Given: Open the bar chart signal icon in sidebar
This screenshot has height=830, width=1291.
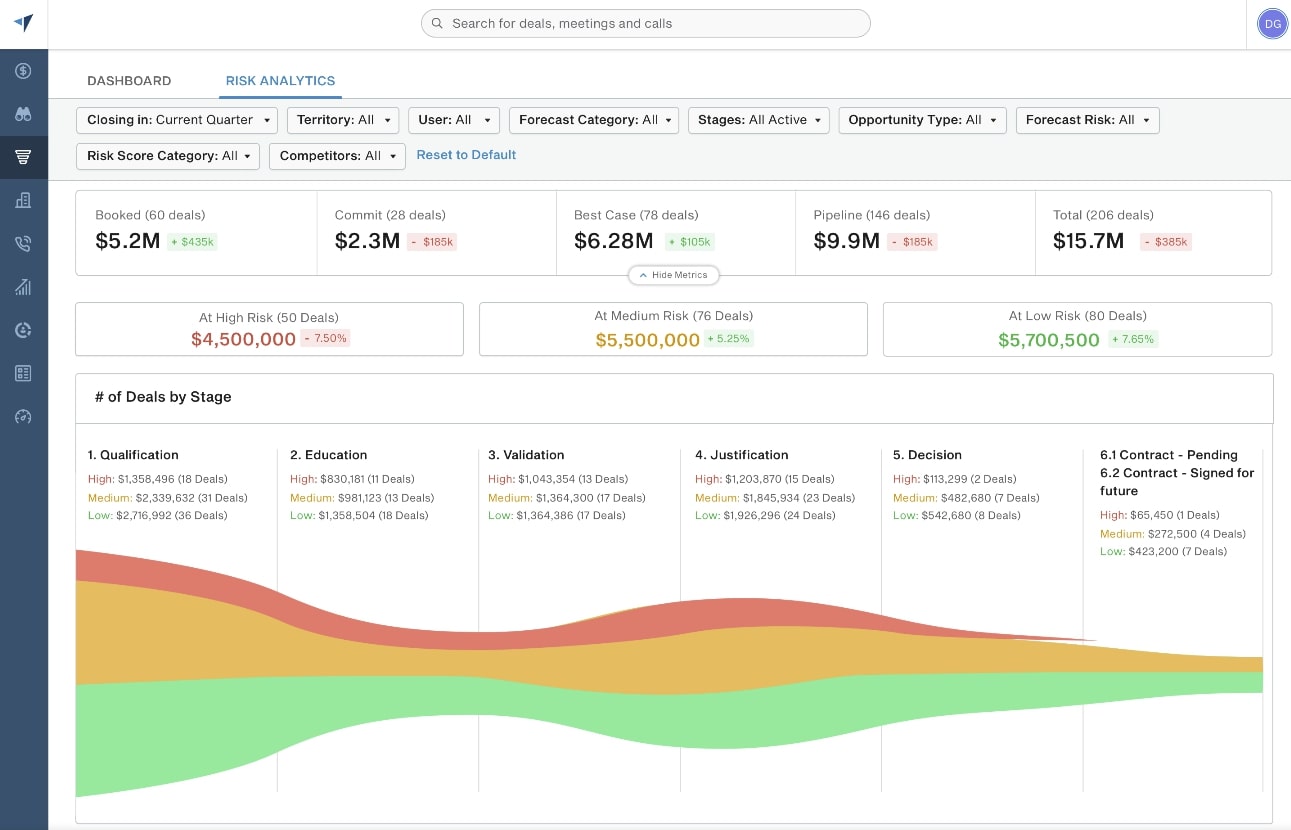Looking at the screenshot, I should click(x=23, y=287).
